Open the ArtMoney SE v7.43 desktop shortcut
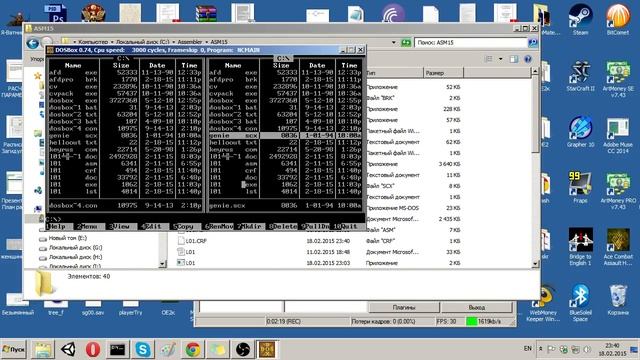640x360 pixels. pyautogui.click(x=618, y=78)
